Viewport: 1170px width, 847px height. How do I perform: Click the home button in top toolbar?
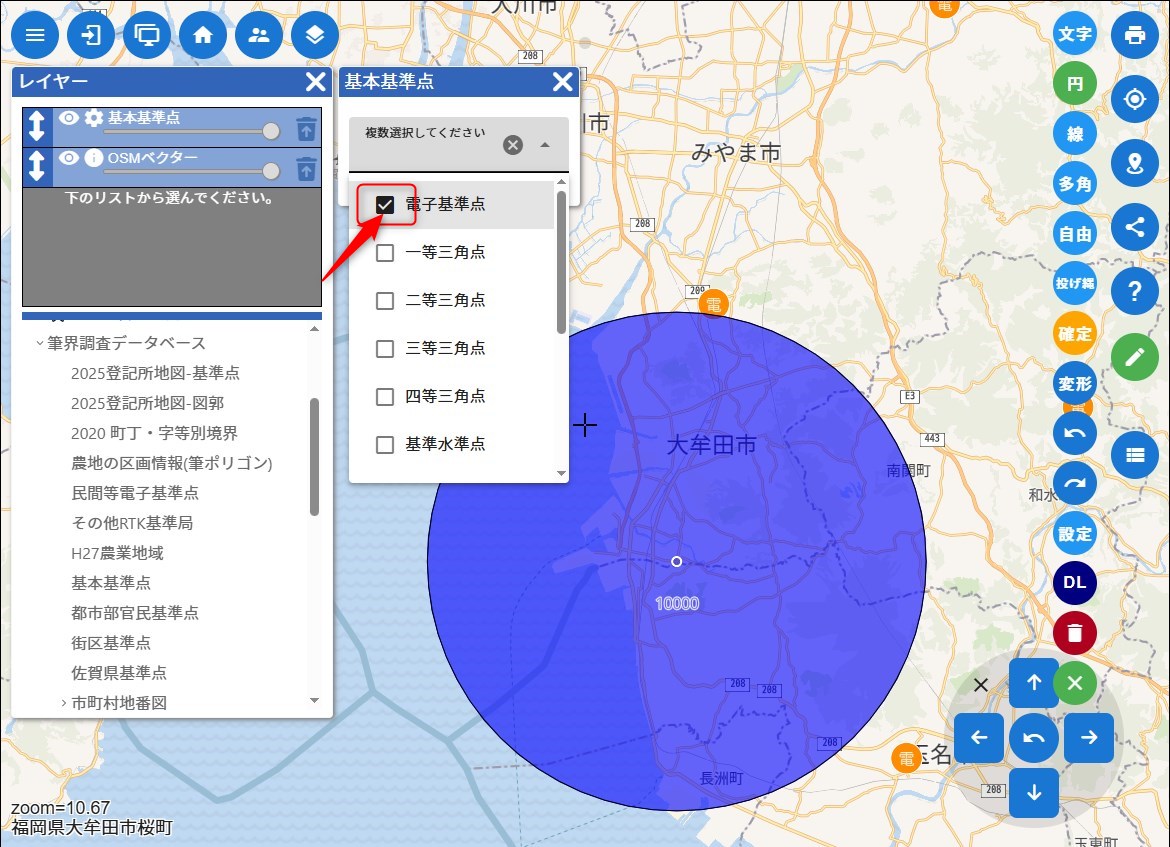[203, 35]
